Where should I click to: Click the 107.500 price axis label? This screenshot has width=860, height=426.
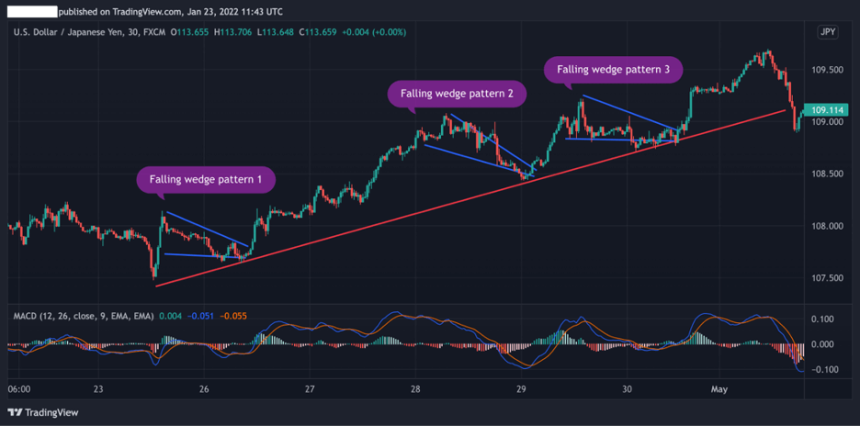pos(828,278)
